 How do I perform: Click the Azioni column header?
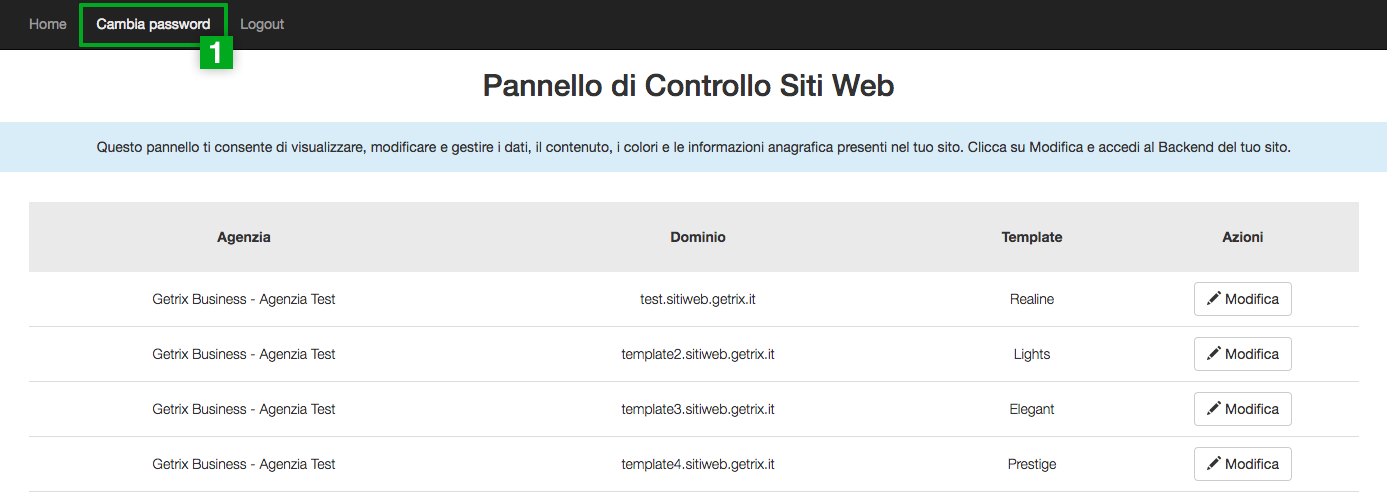1243,237
